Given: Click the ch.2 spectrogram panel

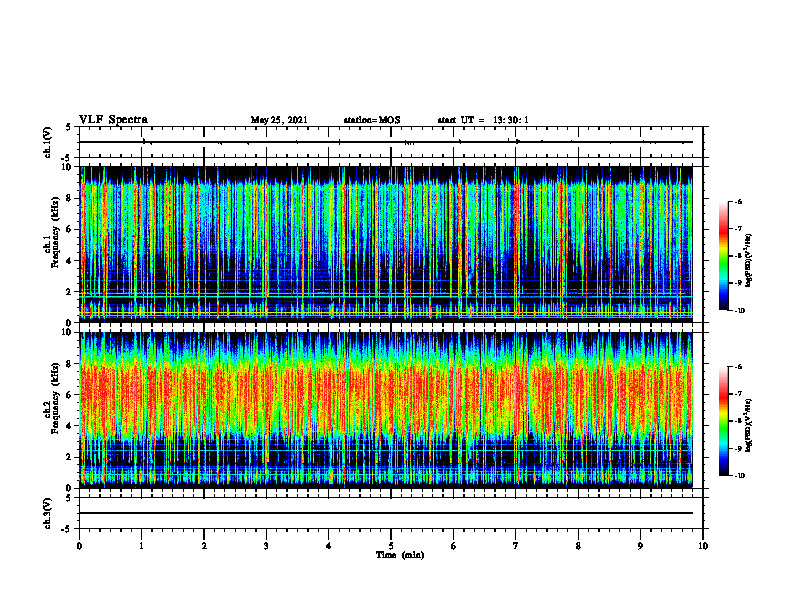Looking at the screenshot, I should pyautogui.click(x=386, y=410).
